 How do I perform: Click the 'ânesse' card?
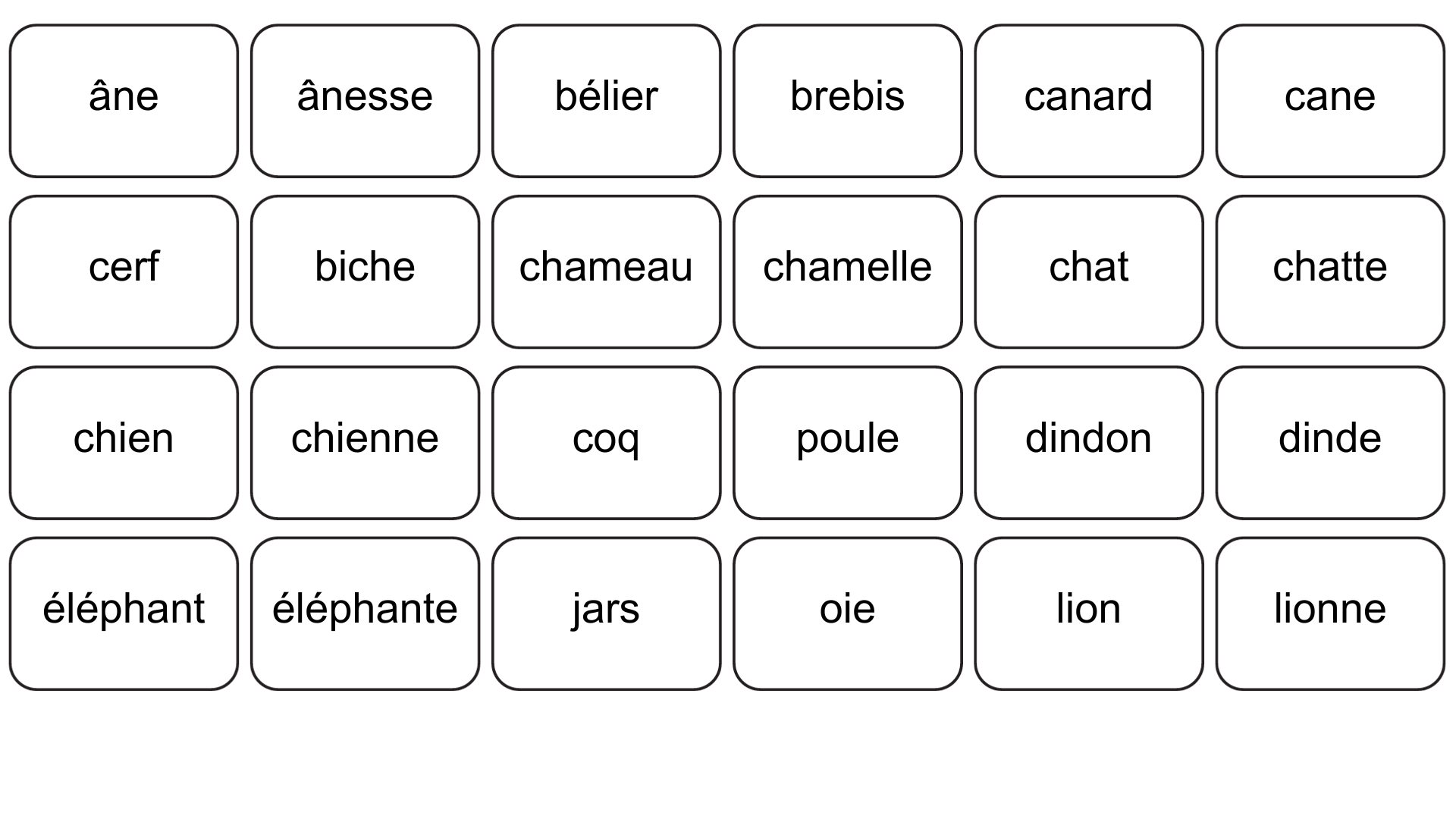[365, 101]
